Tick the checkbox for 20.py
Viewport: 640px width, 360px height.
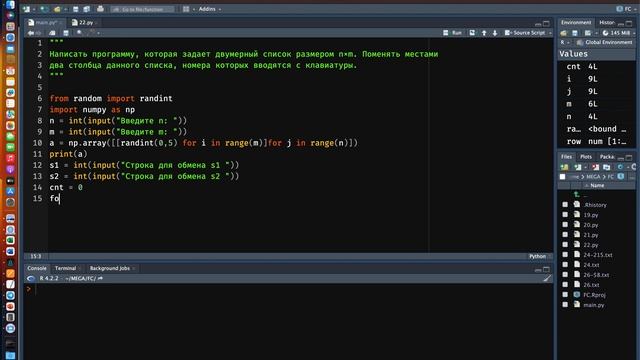point(565,224)
